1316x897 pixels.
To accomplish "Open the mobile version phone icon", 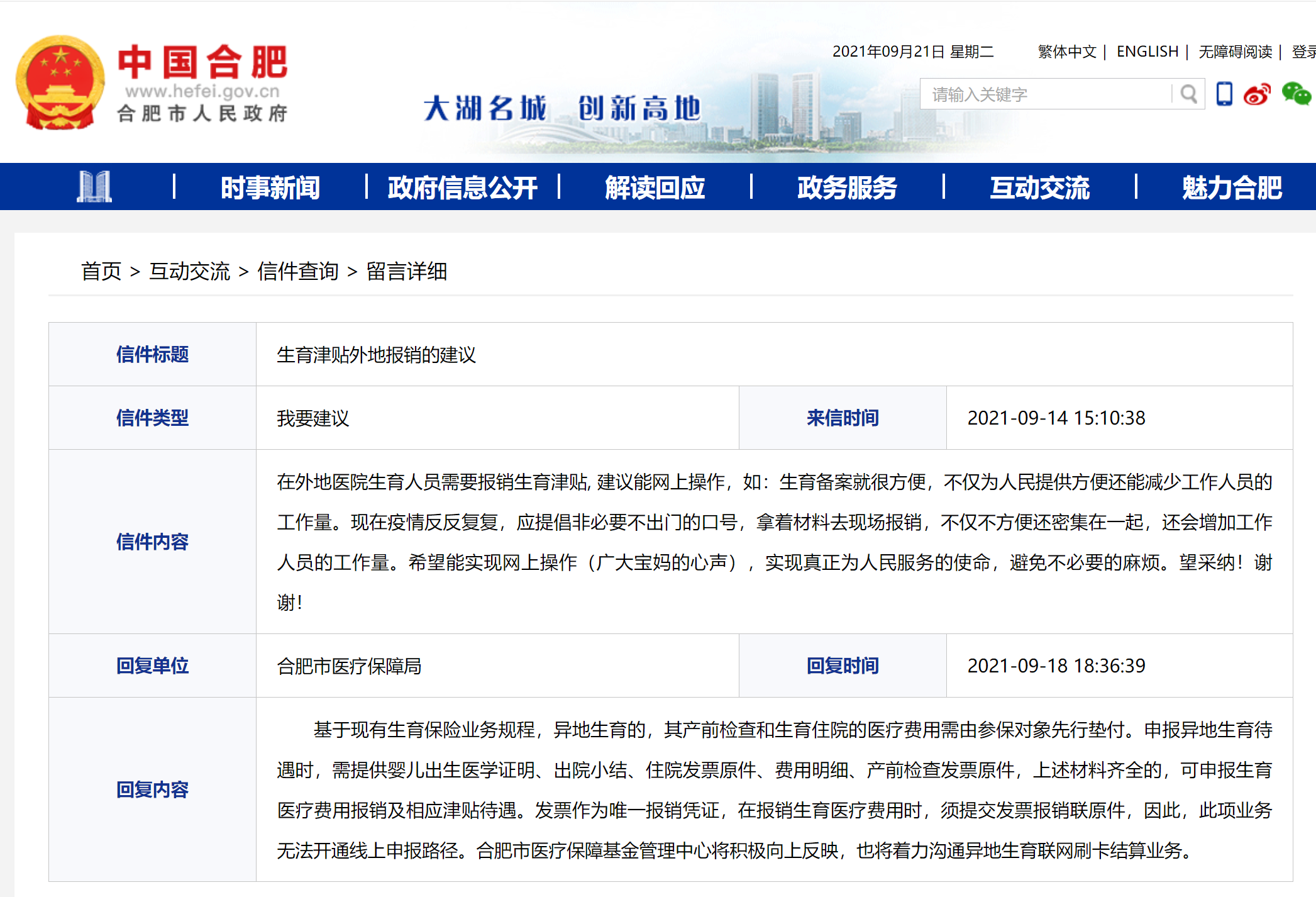I will coord(1224,94).
